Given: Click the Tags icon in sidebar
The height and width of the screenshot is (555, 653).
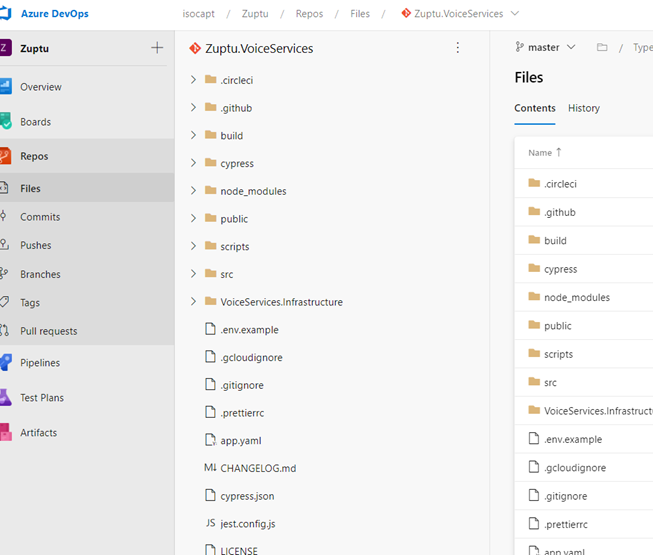Looking at the screenshot, I should [4, 302].
